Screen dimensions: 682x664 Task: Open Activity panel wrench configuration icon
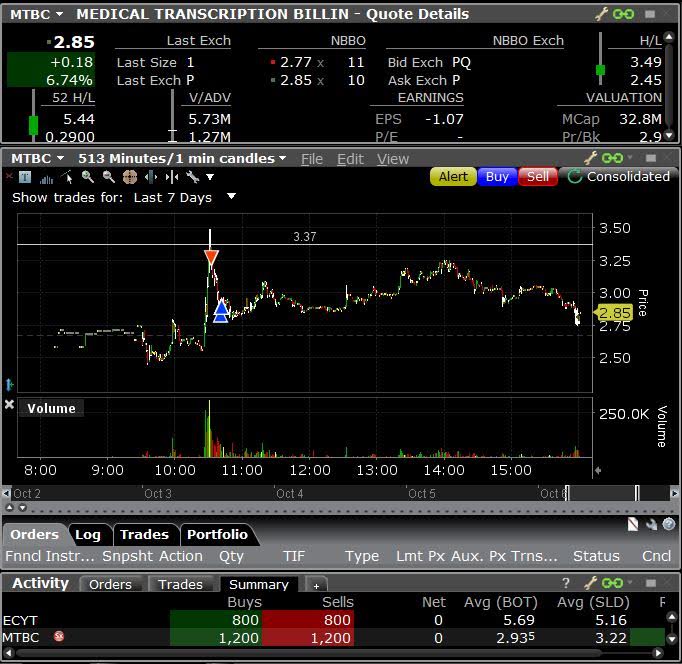pyautogui.click(x=590, y=583)
